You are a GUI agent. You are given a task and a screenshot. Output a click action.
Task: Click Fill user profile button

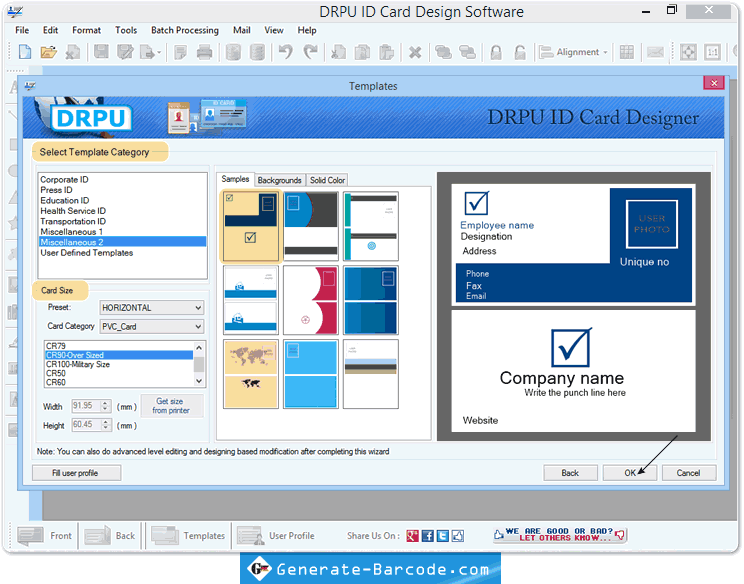(76, 473)
